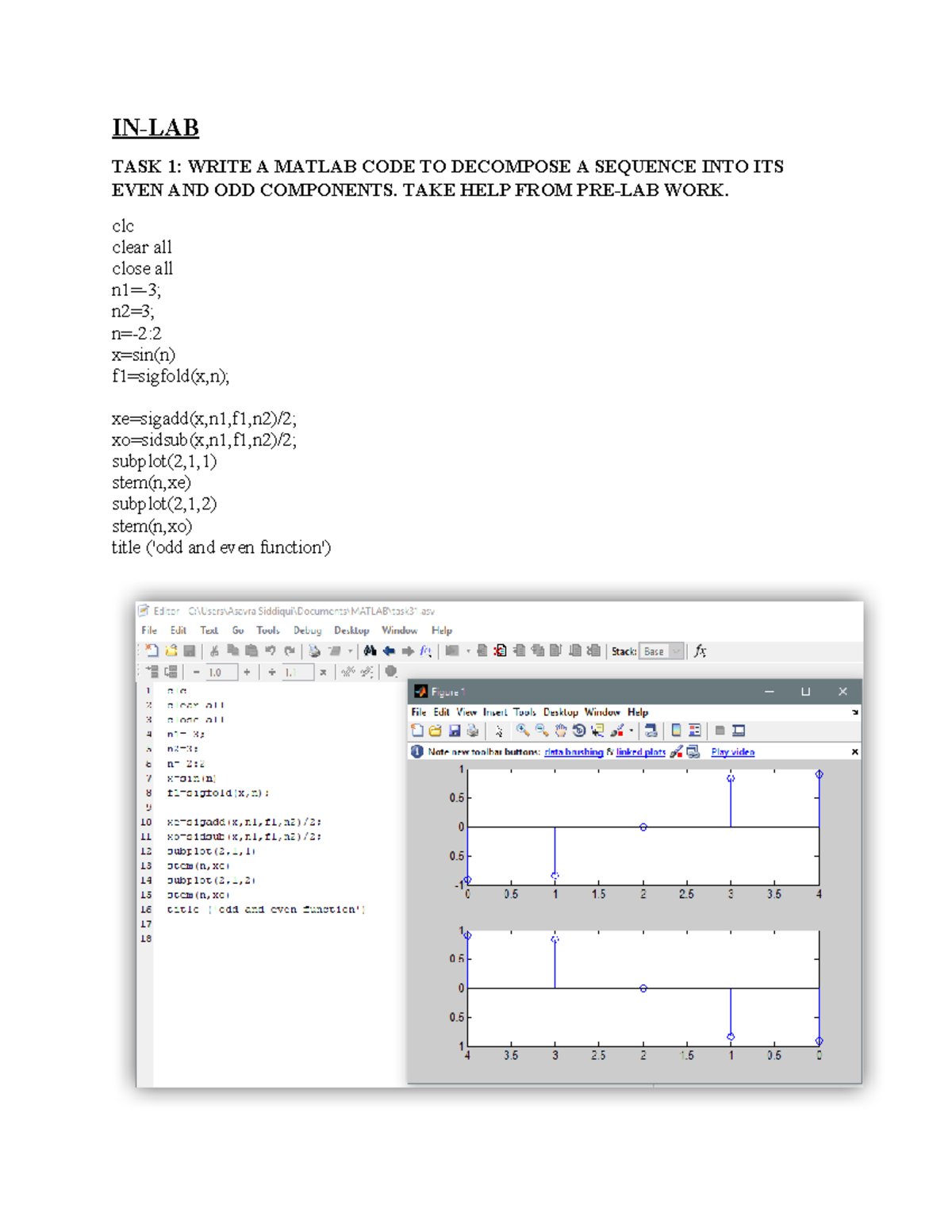Toggle the Edit Plot arrow tool
This screenshot has width=952, height=1232.
click(x=498, y=731)
